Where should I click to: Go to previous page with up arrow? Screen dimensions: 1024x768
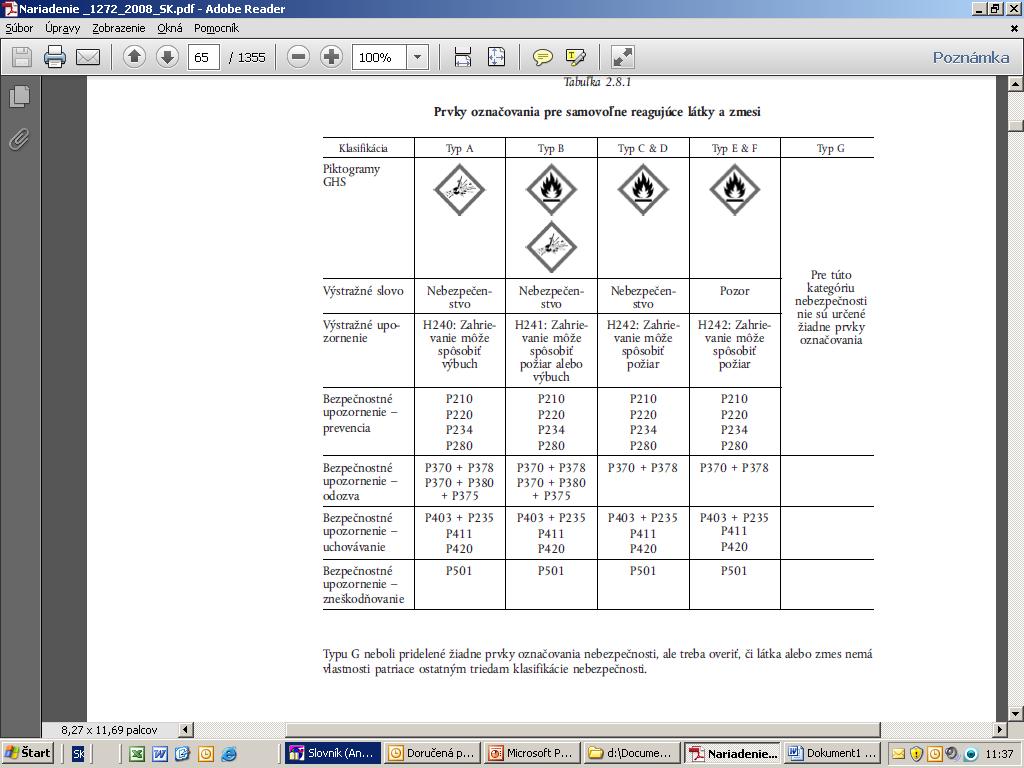click(x=134, y=57)
